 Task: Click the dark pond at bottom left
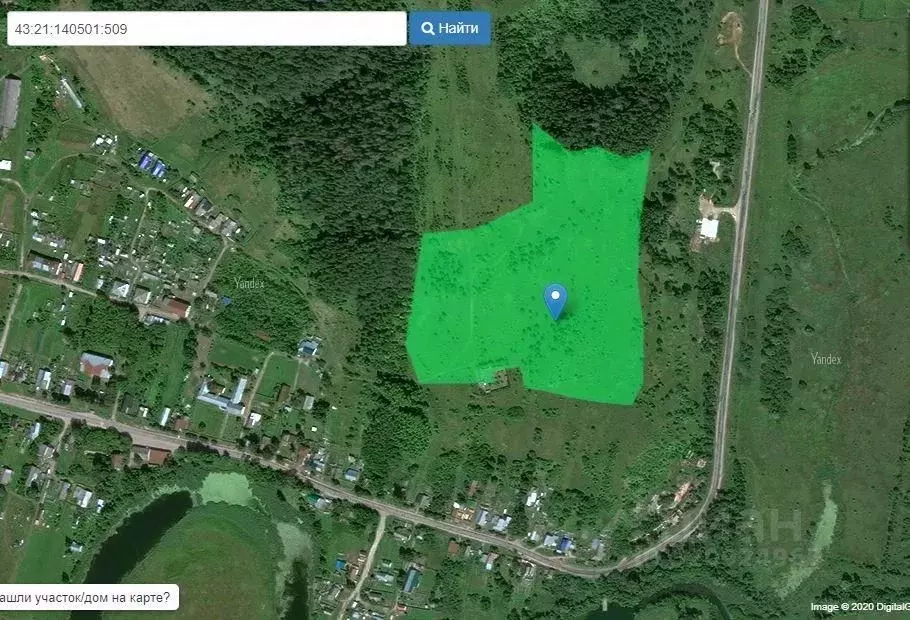139,537
